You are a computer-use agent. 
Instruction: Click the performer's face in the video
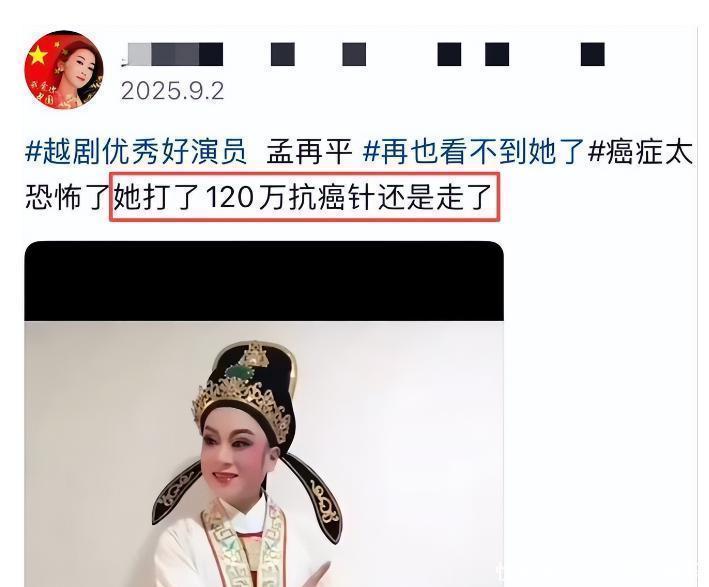point(235,454)
